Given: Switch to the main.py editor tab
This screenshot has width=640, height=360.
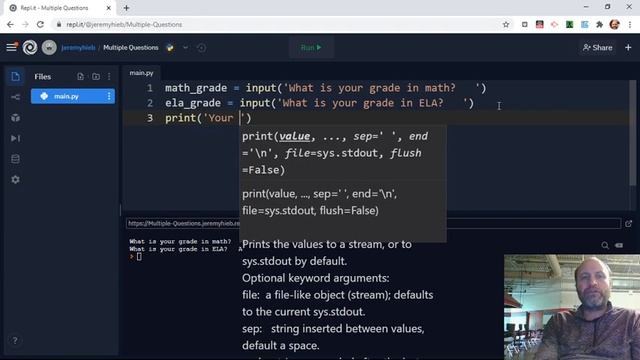Looking at the screenshot, I should [x=141, y=73].
